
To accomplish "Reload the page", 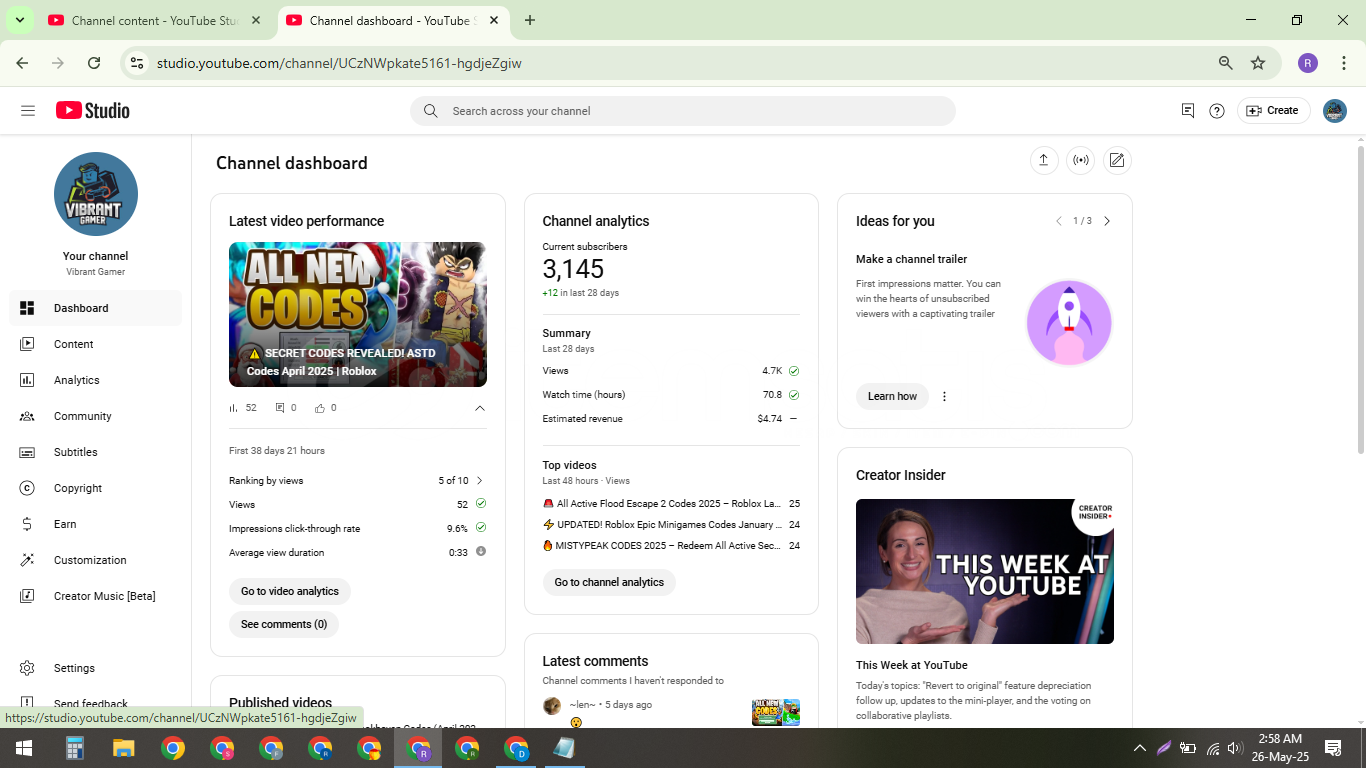I will coord(94,63).
